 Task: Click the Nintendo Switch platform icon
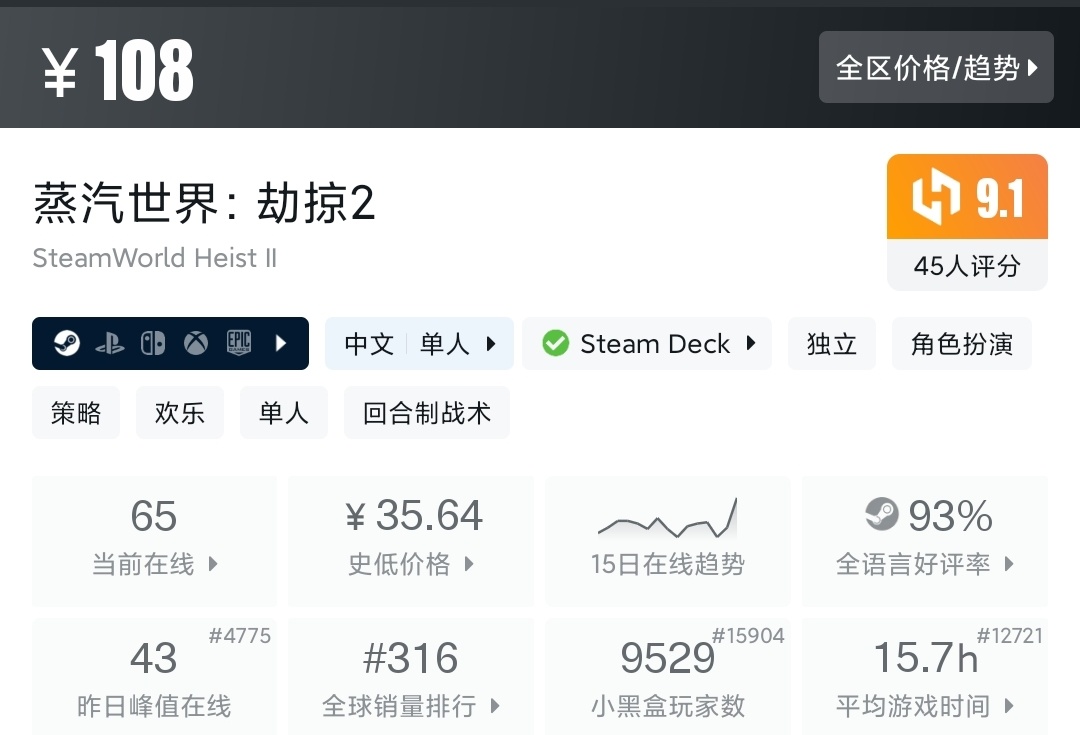pyautogui.click(x=153, y=344)
